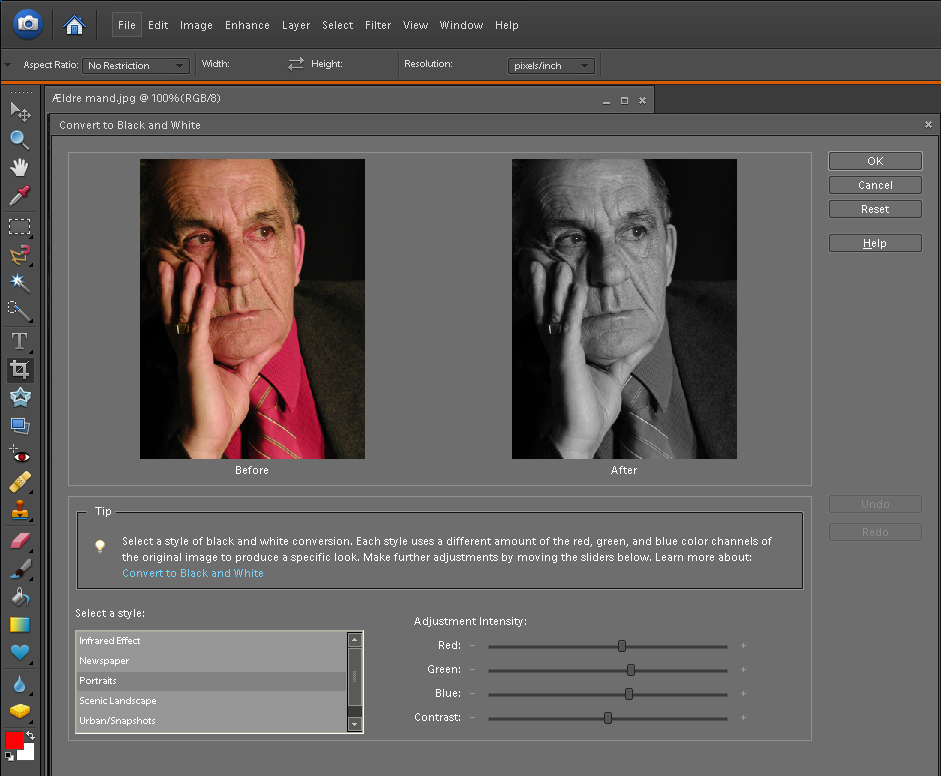Select the Zoom magnifier tool
941x776 pixels.
[x=19, y=139]
